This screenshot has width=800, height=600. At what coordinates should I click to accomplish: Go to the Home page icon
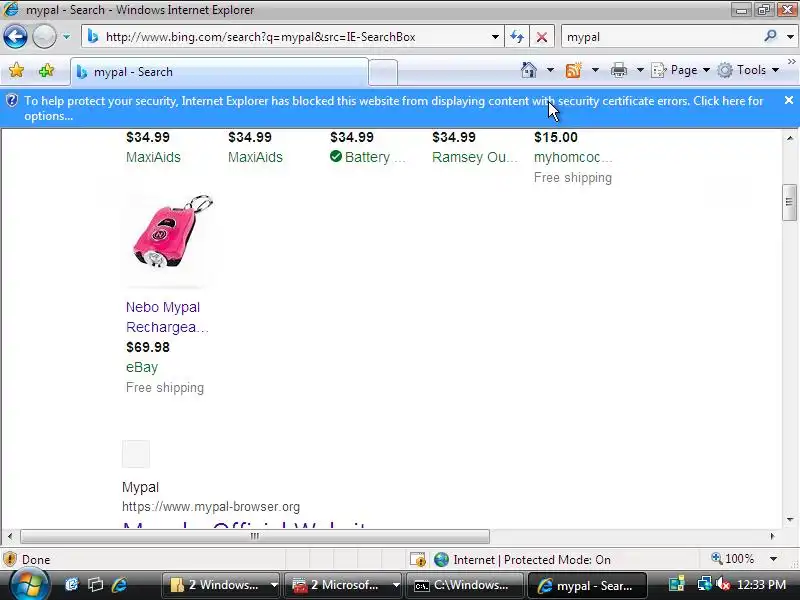pos(529,70)
